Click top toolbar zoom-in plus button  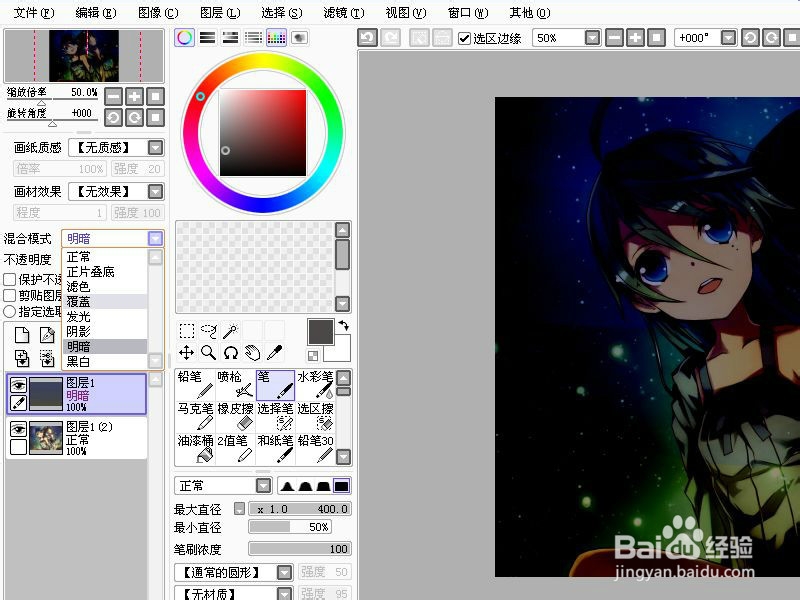(x=635, y=38)
